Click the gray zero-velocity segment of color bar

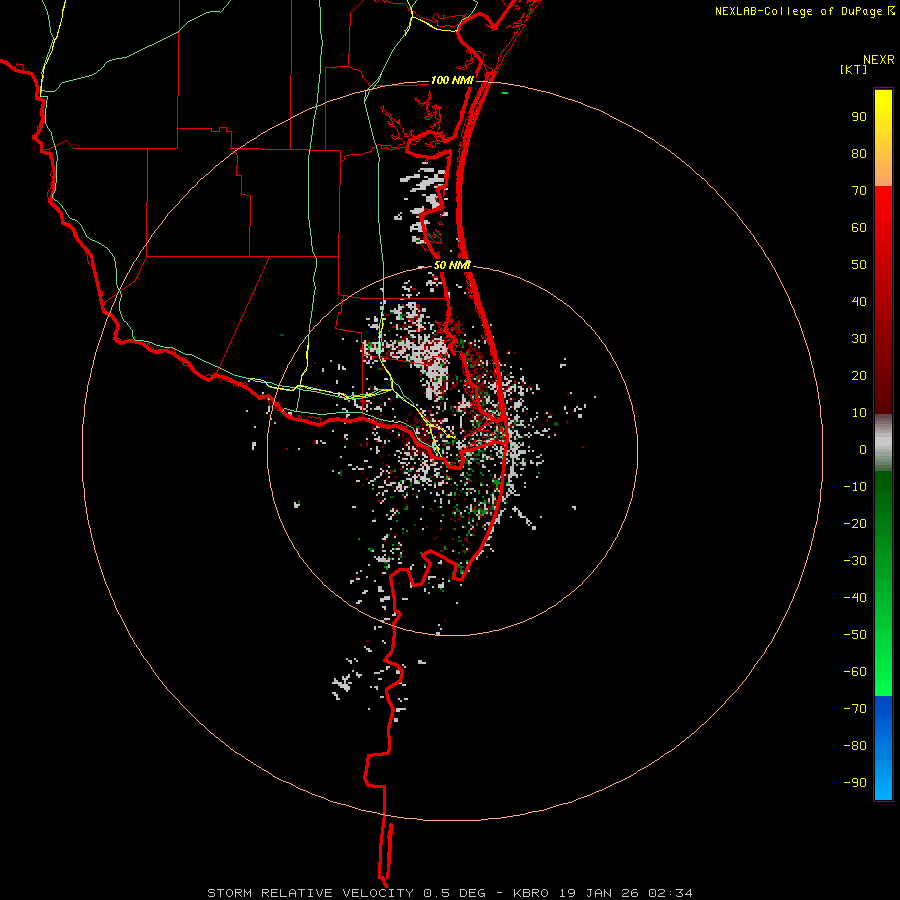tap(883, 443)
